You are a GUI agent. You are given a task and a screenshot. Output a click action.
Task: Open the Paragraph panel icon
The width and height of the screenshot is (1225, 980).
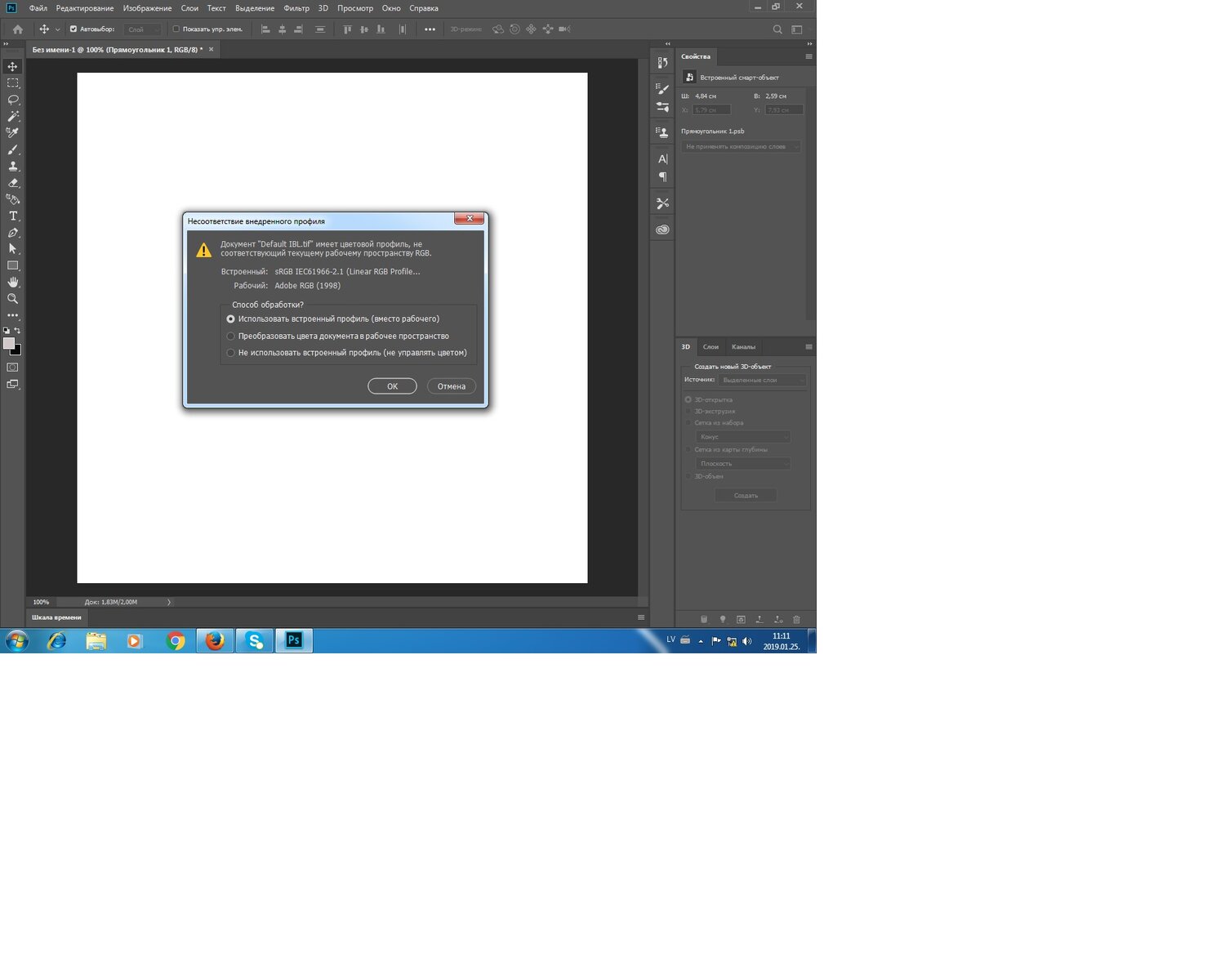[x=662, y=176]
